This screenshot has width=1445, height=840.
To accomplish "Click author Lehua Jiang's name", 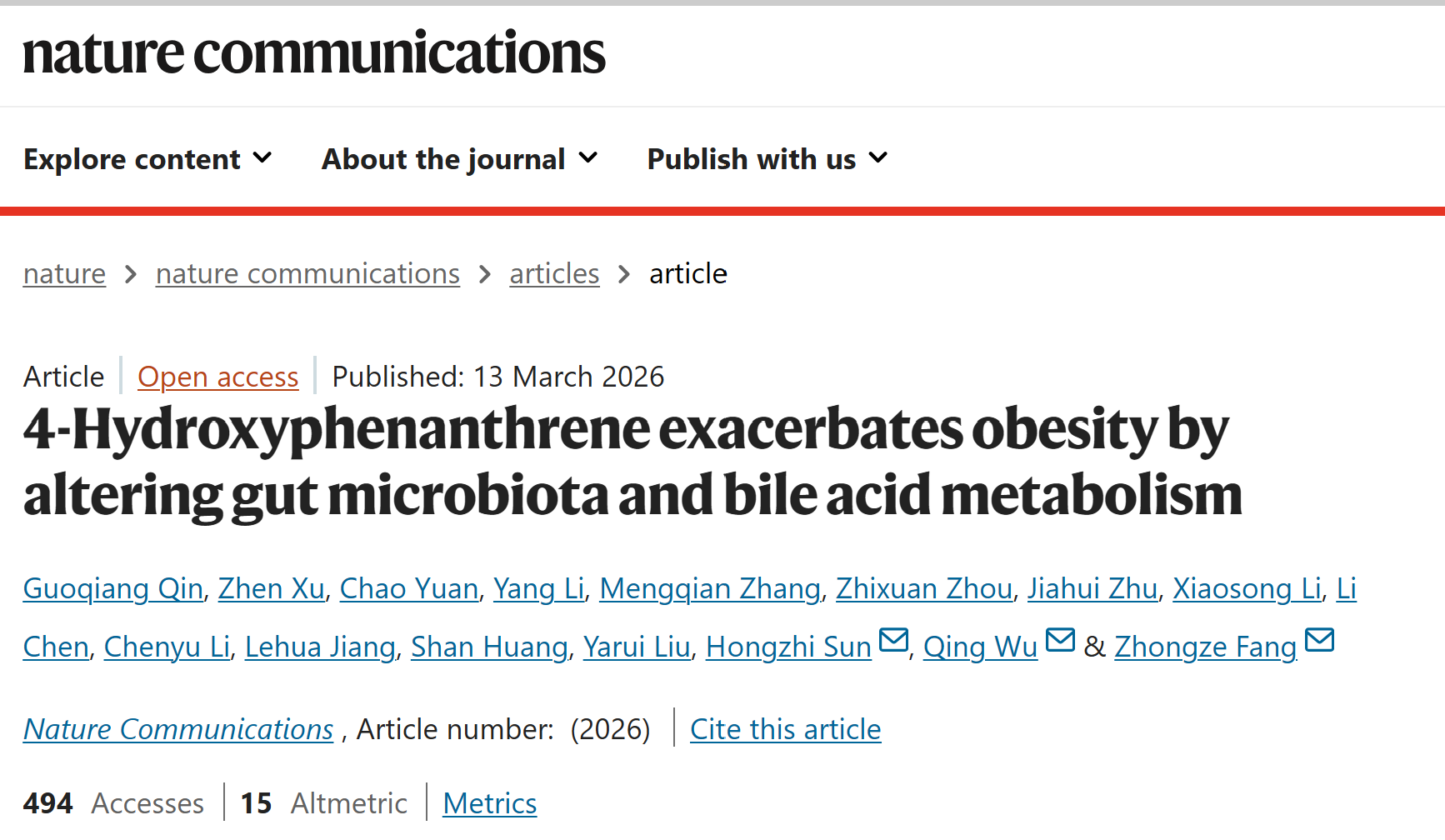I will (x=320, y=647).
